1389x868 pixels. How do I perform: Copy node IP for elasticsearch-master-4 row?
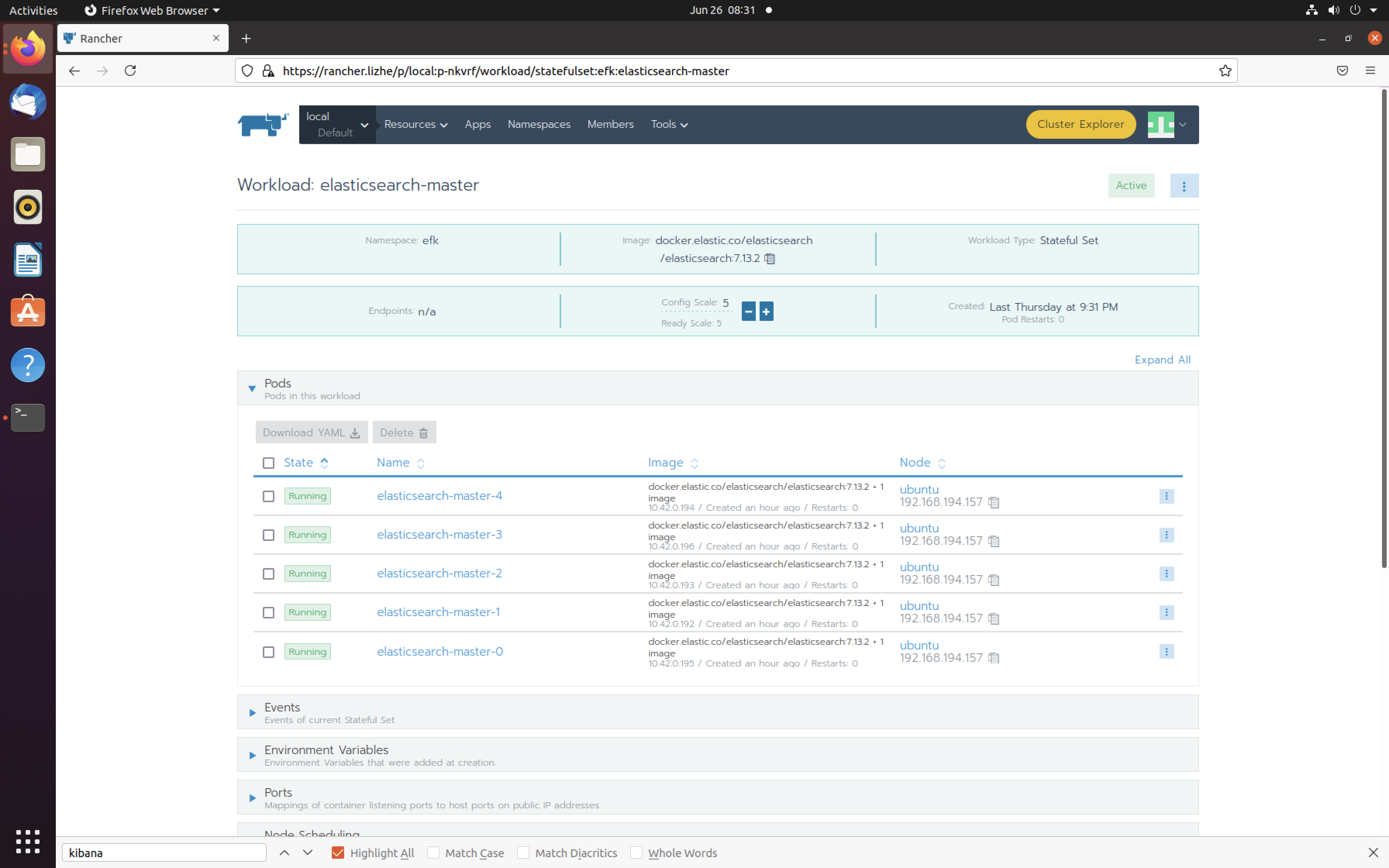click(994, 502)
